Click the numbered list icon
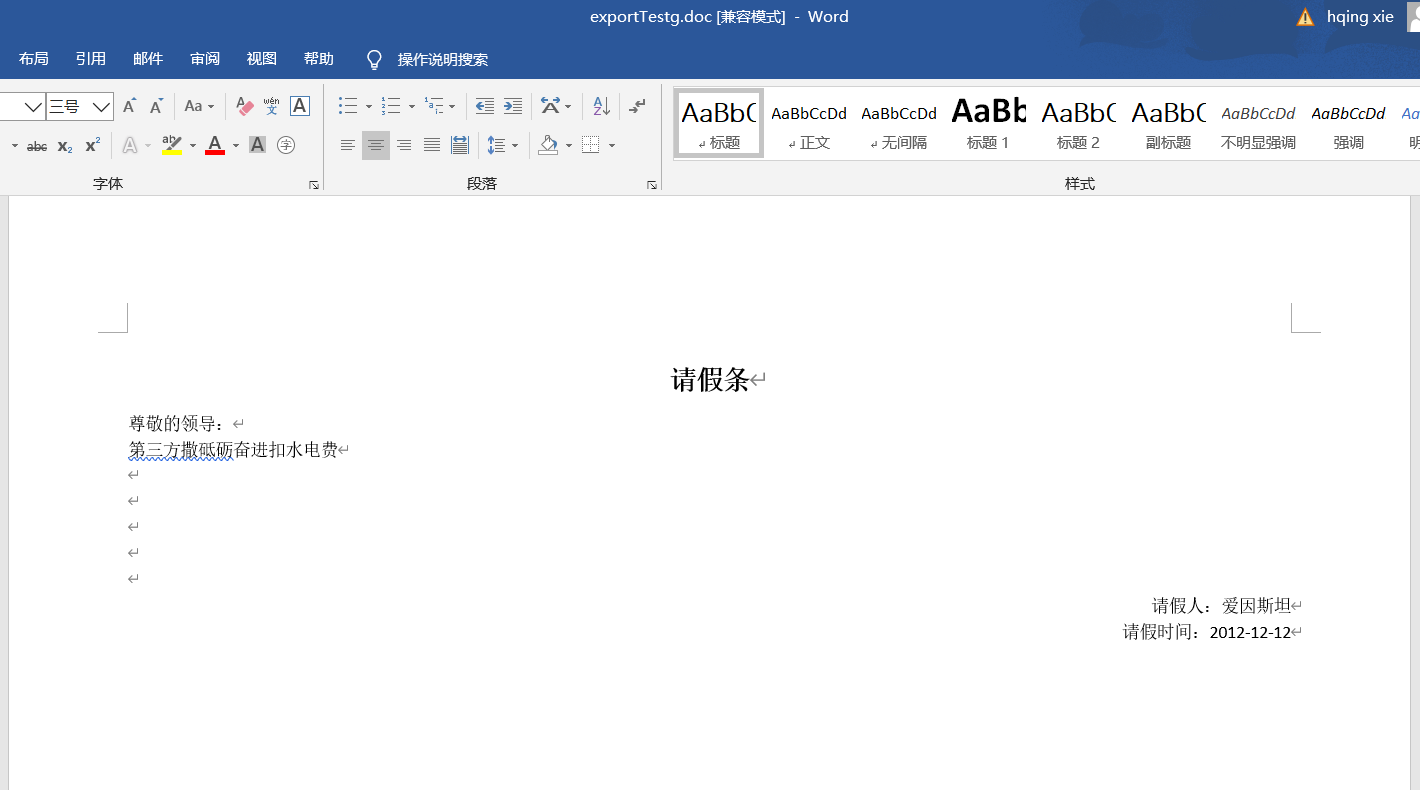Screen dimensions: 1420x790 [x=391, y=105]
